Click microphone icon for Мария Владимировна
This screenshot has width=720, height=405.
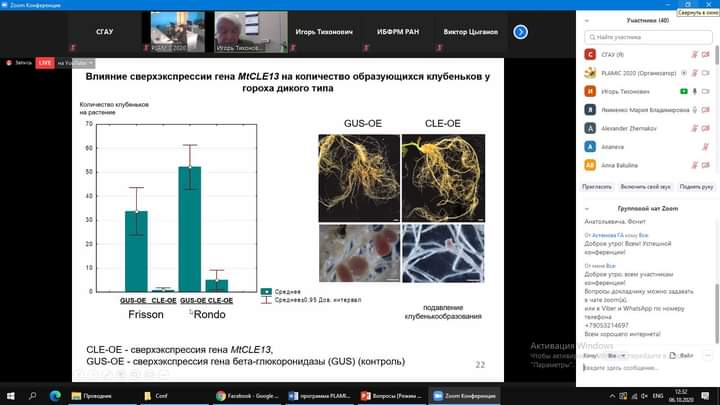coord(695,110)
